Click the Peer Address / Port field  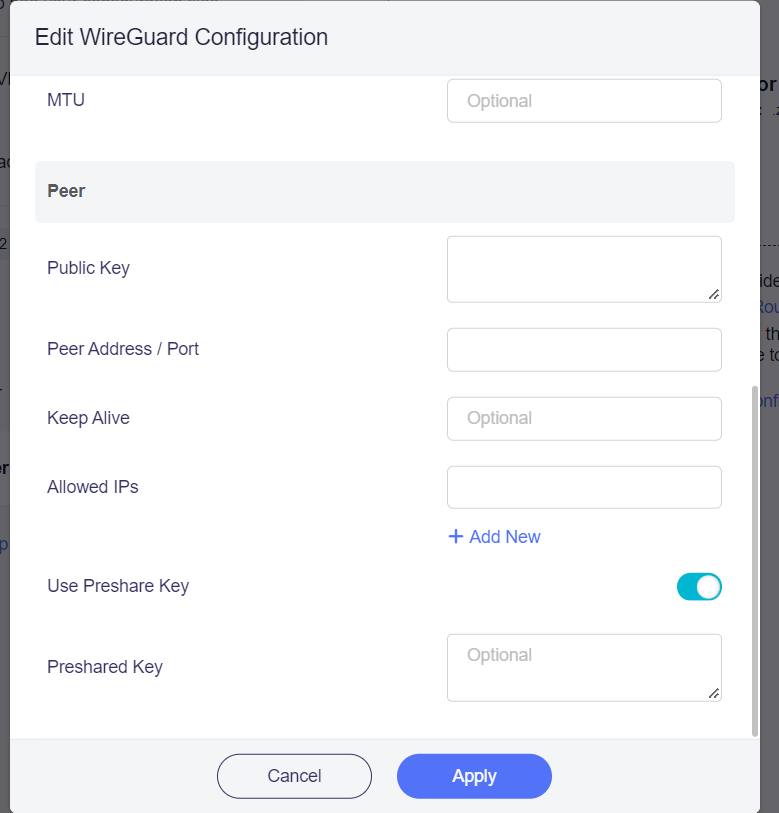click(x=584, y=349)
